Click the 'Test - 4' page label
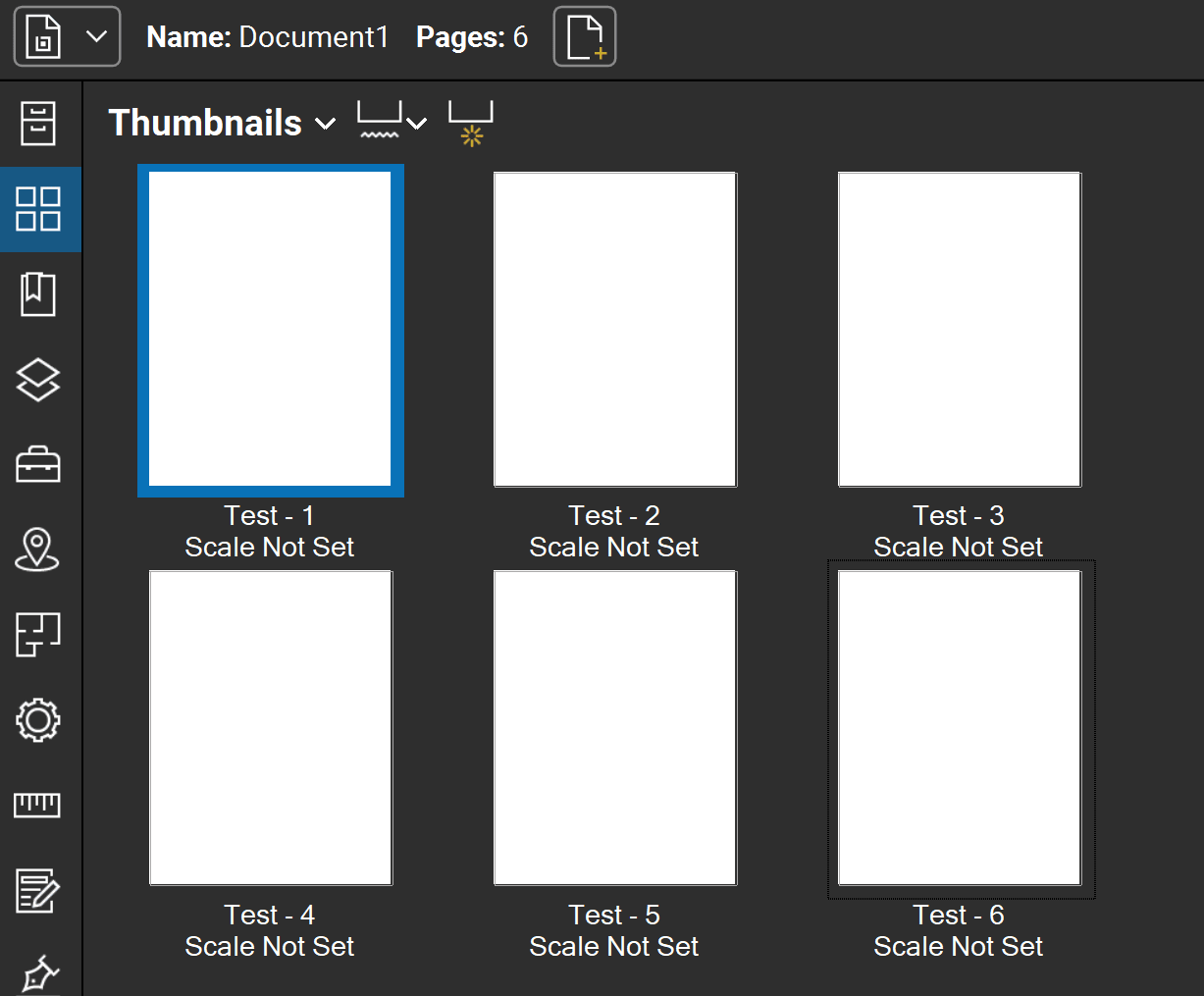 click(270, 915)
